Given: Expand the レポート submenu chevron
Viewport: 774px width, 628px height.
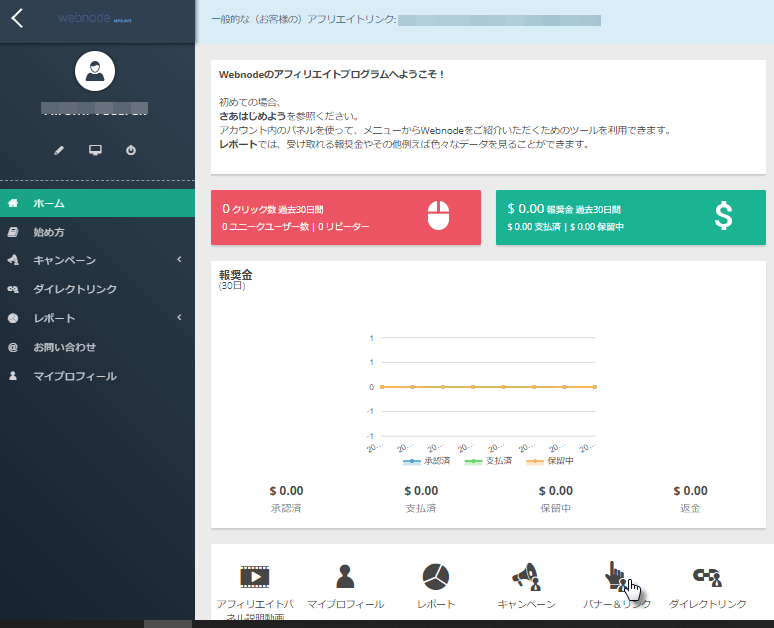Looking at the screenshot, I should [180, 317].
